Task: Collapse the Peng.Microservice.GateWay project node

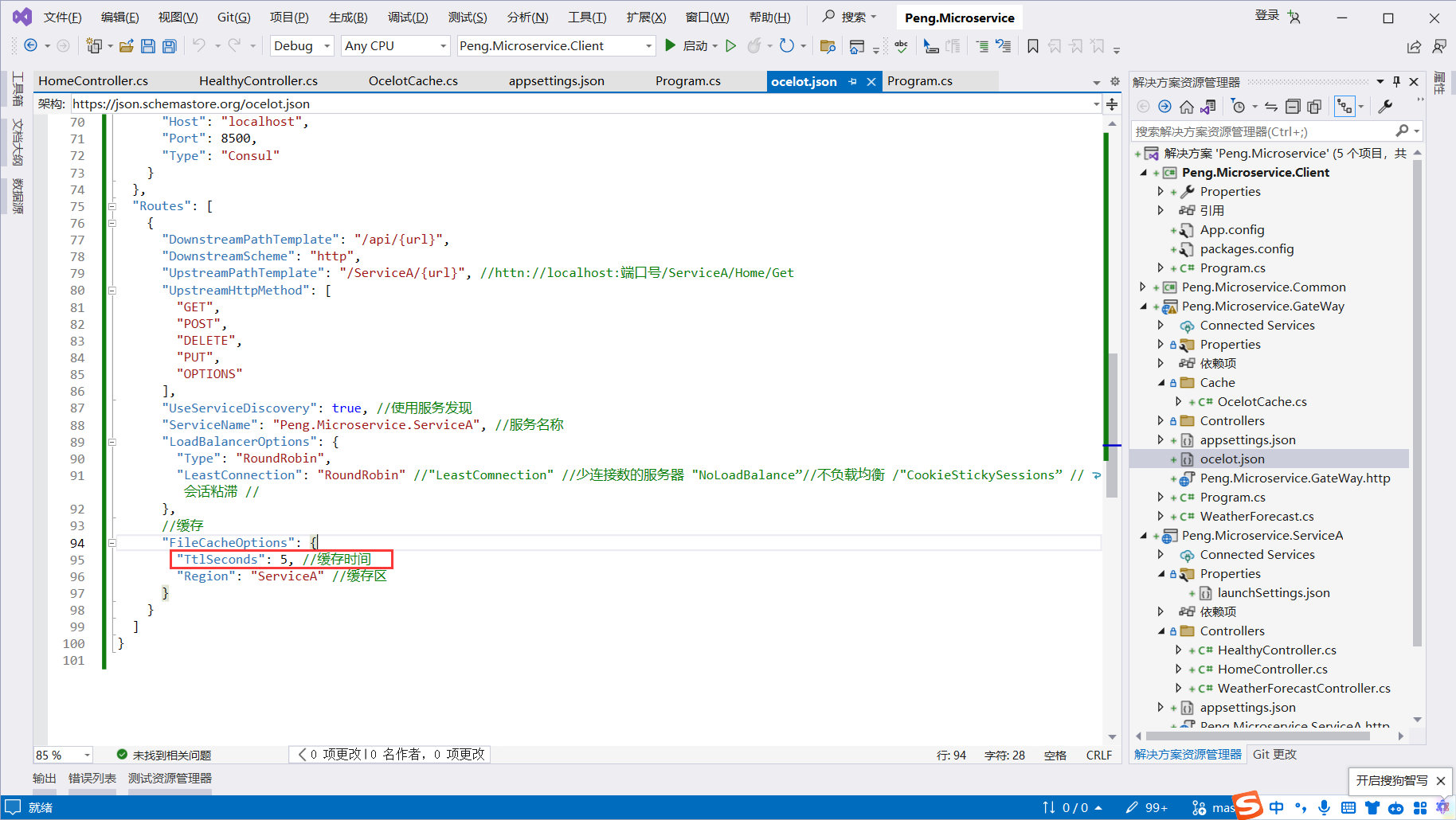Action: tap(1143, 306)
